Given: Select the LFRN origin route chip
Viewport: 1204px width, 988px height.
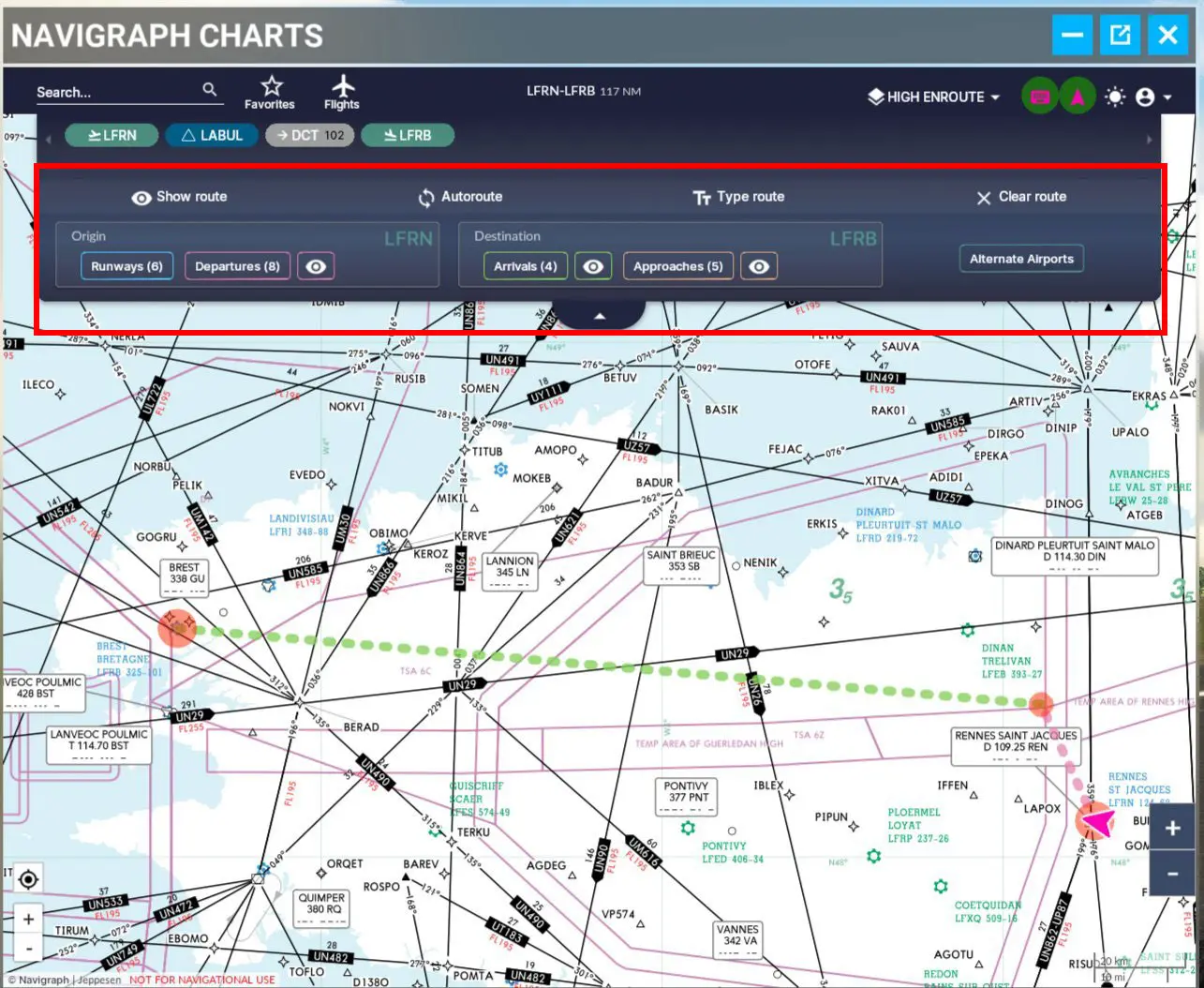Looking at the screenshot, I should (x=112, y=135).
